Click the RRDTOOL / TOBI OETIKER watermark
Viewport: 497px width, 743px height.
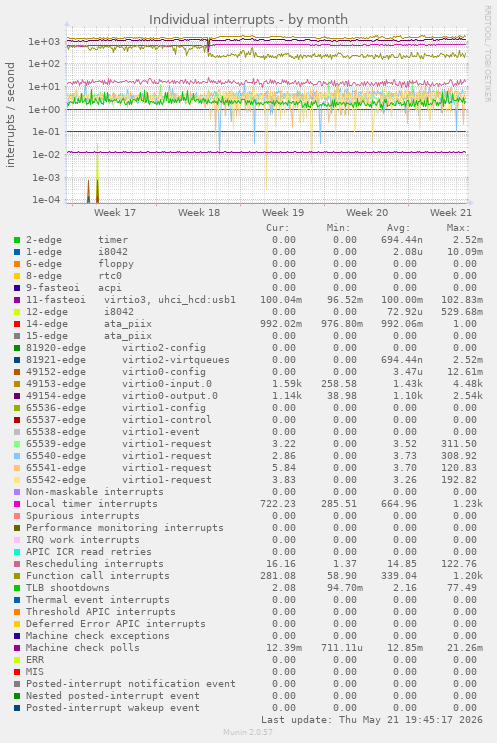pos(487,54)
